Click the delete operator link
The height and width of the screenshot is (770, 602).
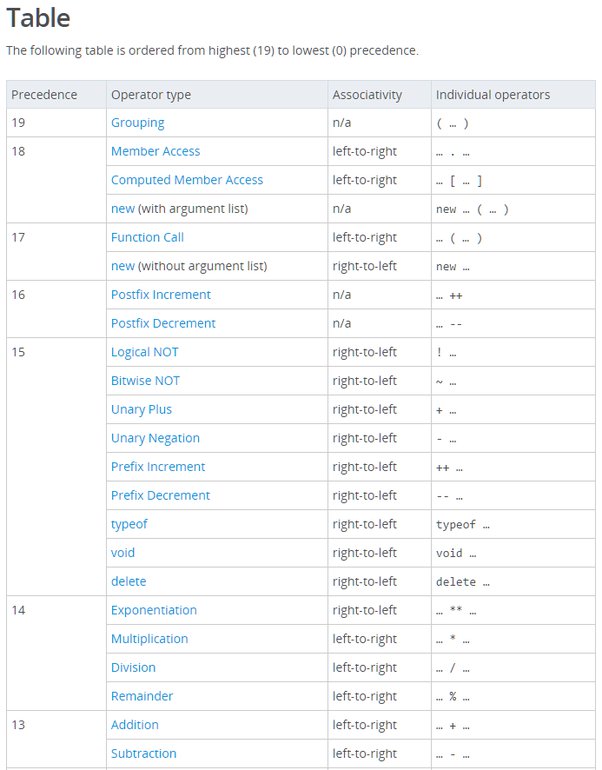pos(128,581)
